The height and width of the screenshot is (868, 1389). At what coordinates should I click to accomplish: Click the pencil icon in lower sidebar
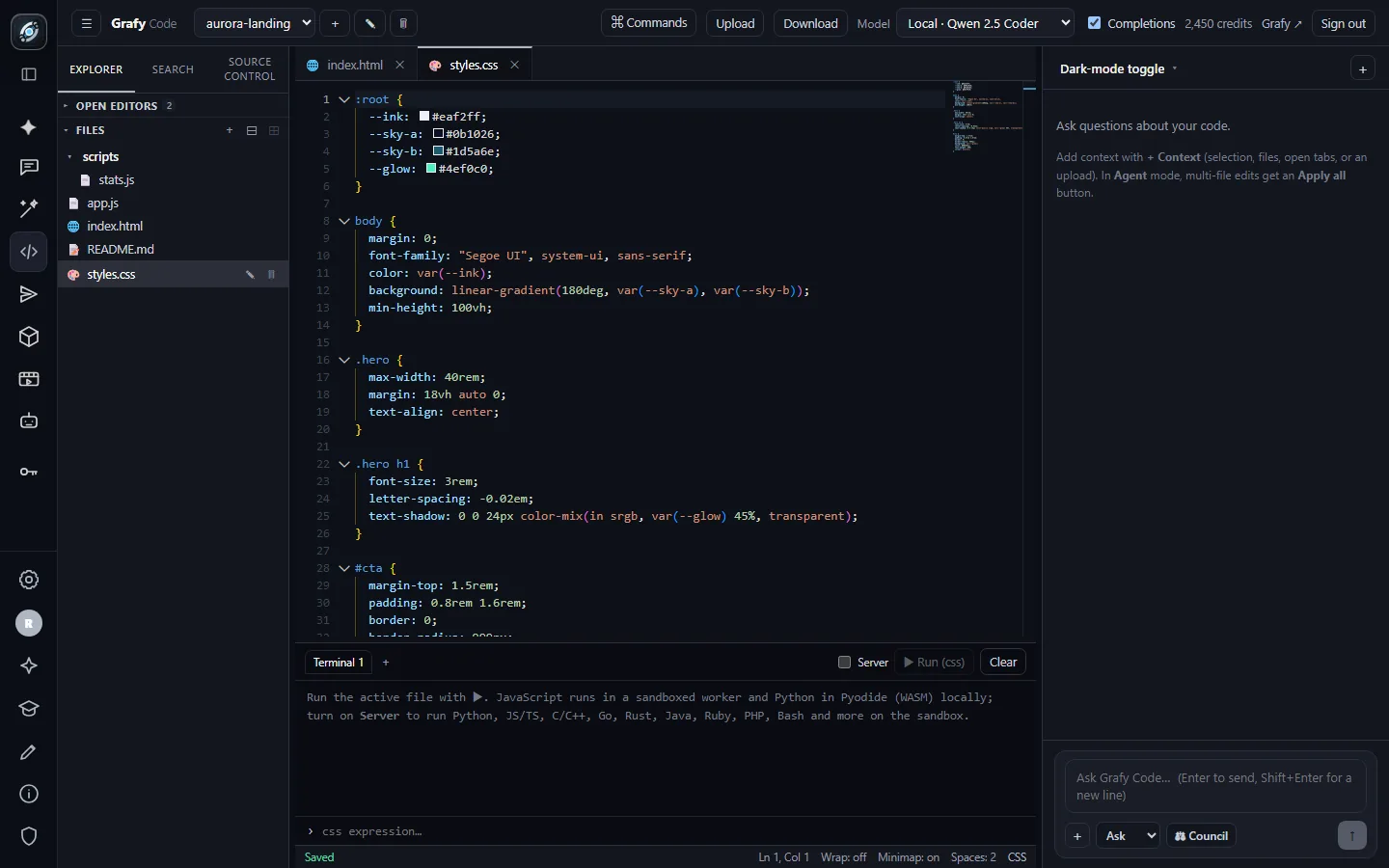point(29,751)
